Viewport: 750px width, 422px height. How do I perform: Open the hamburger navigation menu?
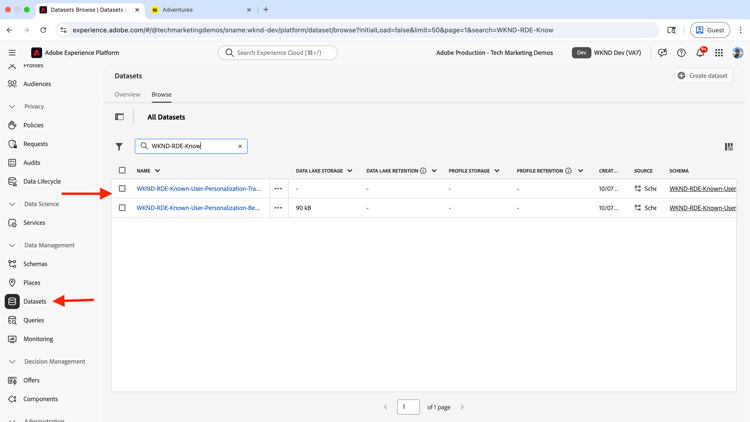[12, 53]
